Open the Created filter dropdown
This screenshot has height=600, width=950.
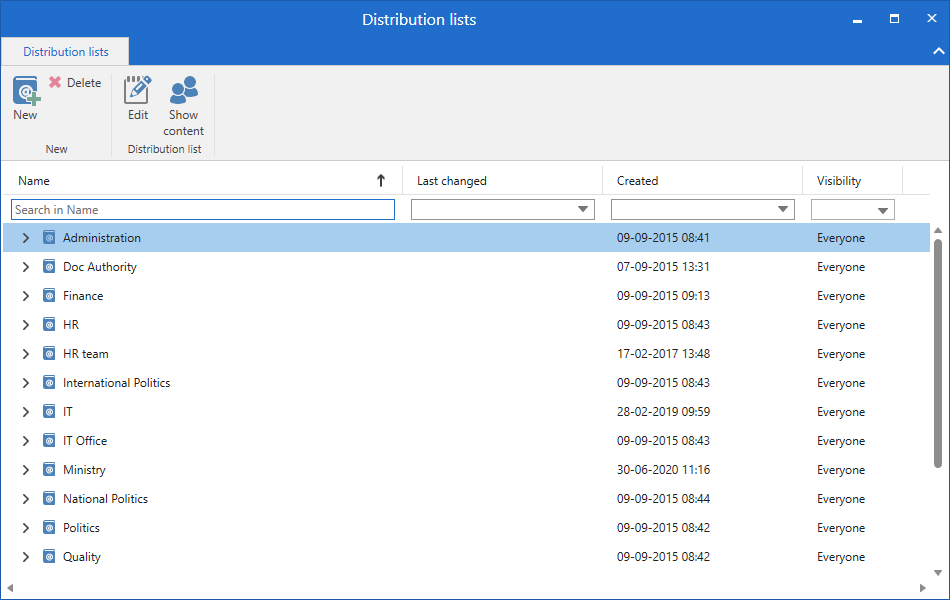pyautogui.click(x=783, y=210)
